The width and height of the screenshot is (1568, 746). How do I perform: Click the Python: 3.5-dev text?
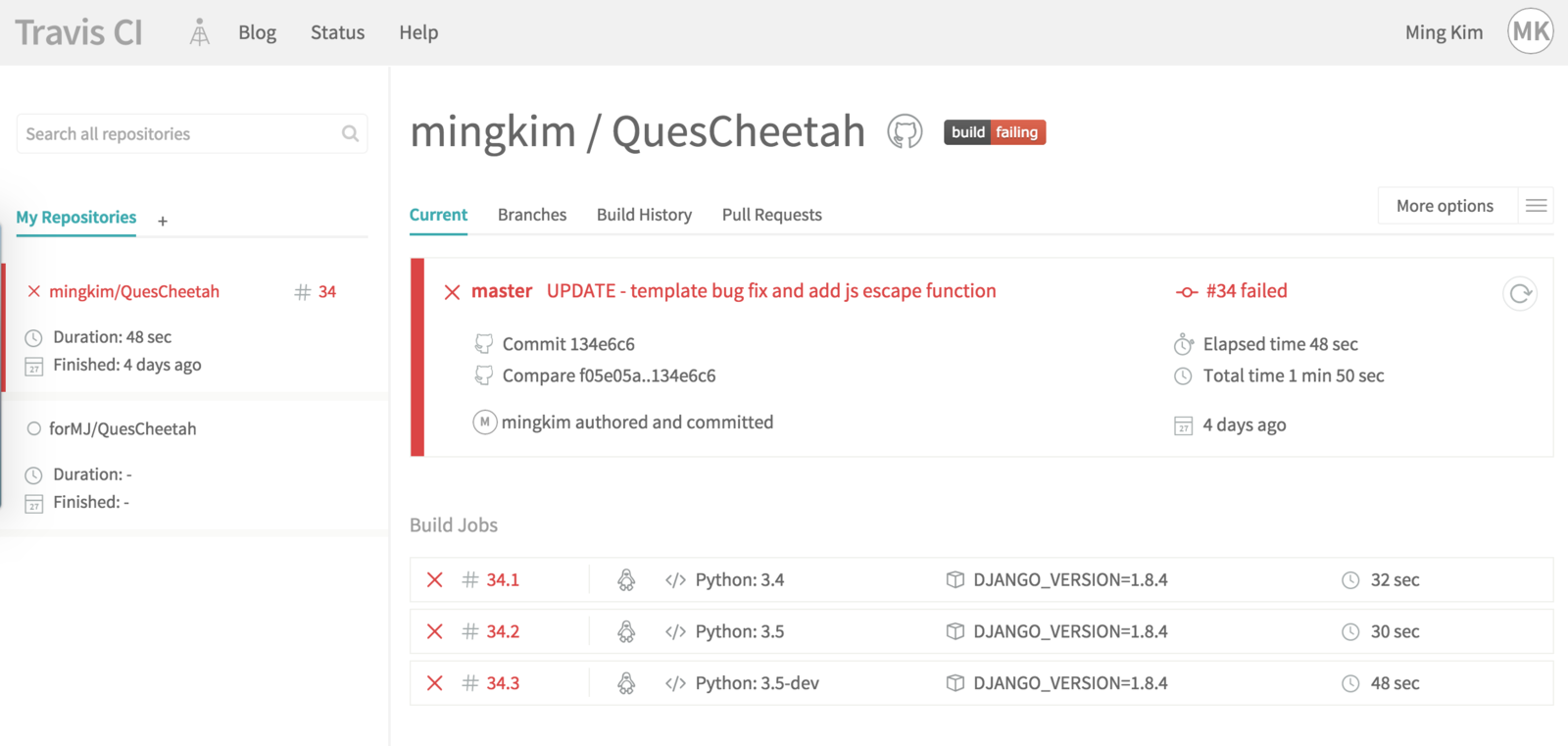[x=758, y=683]
